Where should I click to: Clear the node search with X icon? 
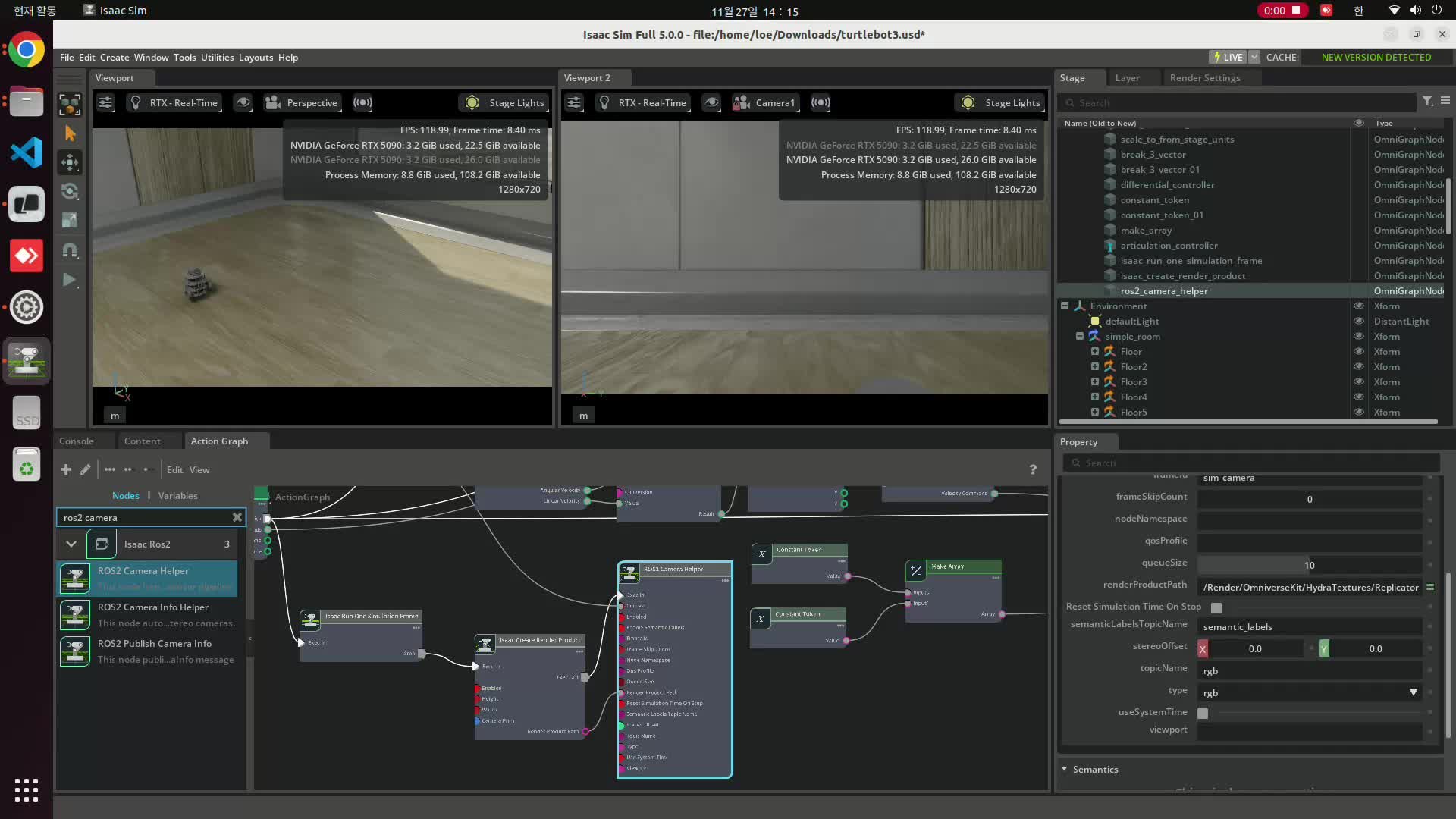(x=237, y=517)
